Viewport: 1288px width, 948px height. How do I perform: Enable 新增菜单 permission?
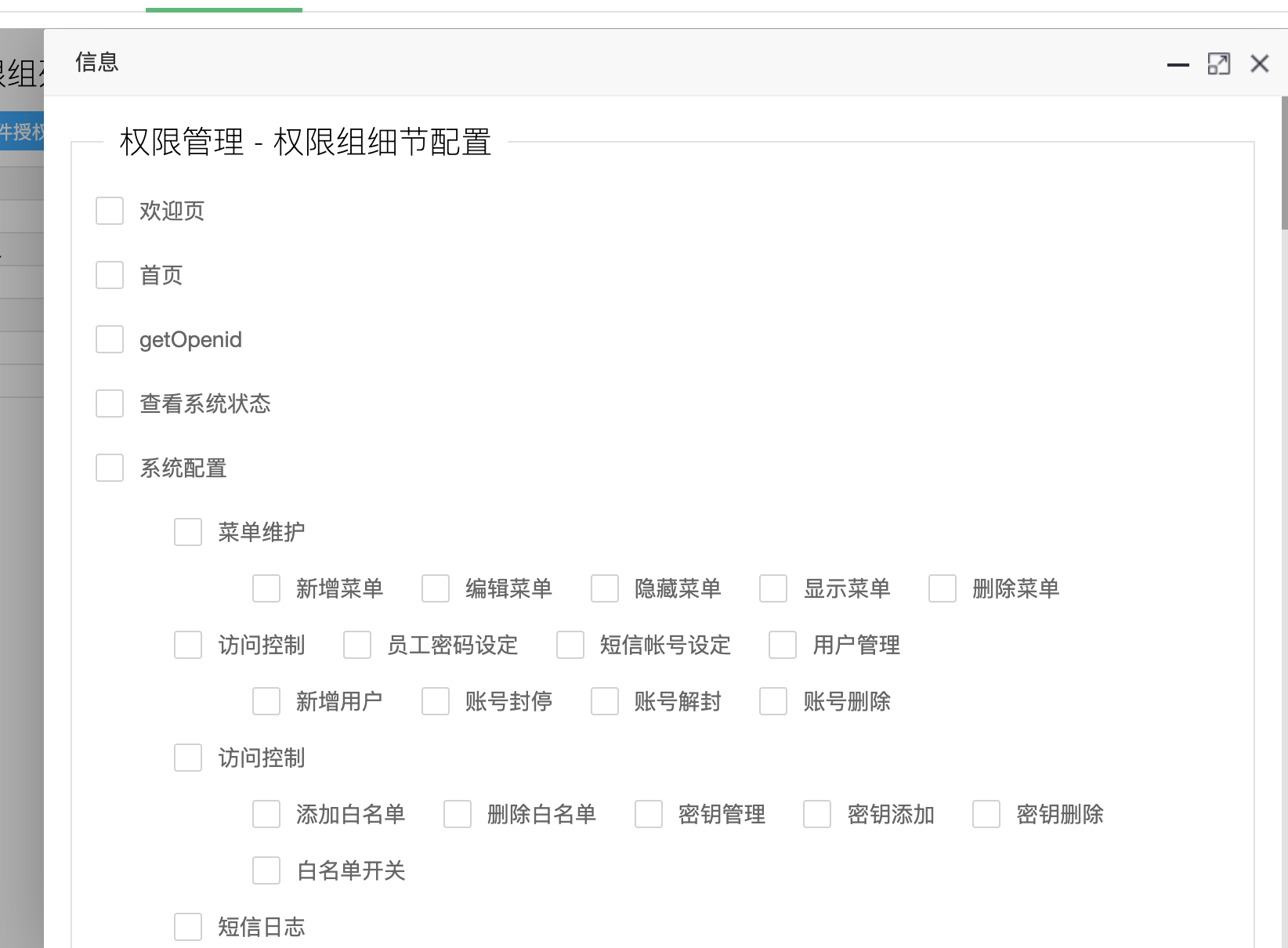(266, 588)
